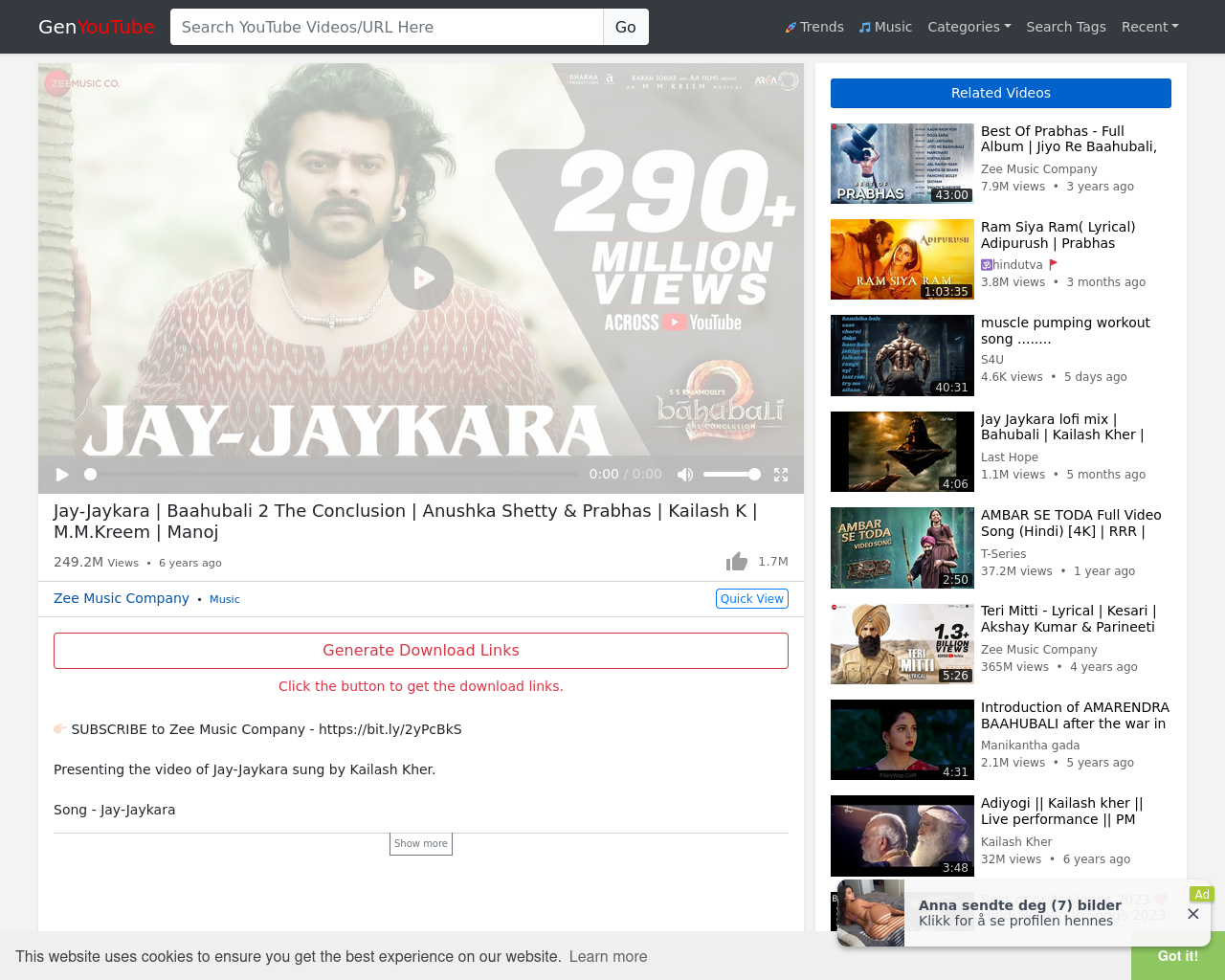Click the 249.2M Views count text
This screenshot has height=980, width=1225.
[x=96, y=562]
